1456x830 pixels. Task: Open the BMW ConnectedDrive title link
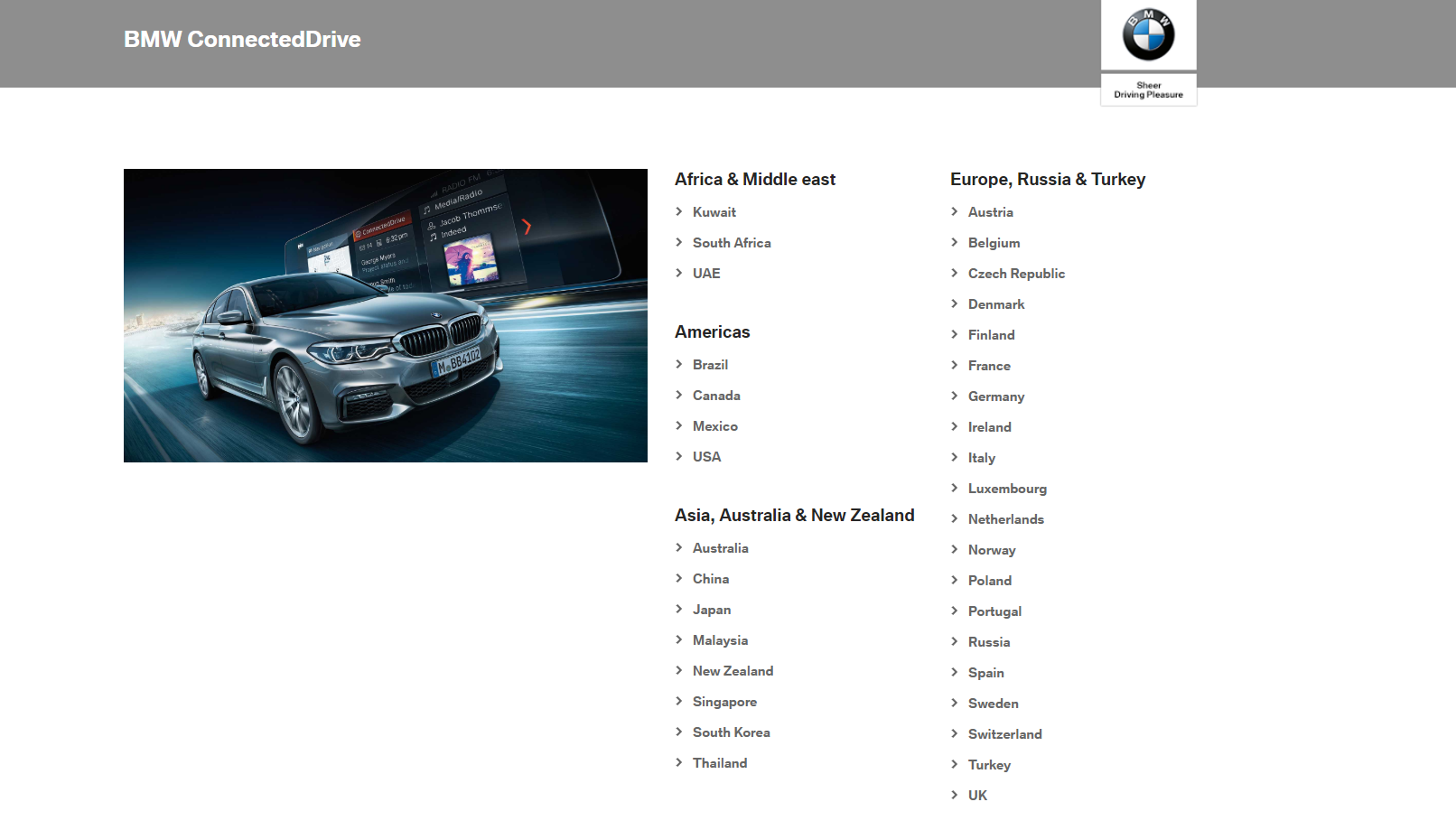[x=242, y=39]
